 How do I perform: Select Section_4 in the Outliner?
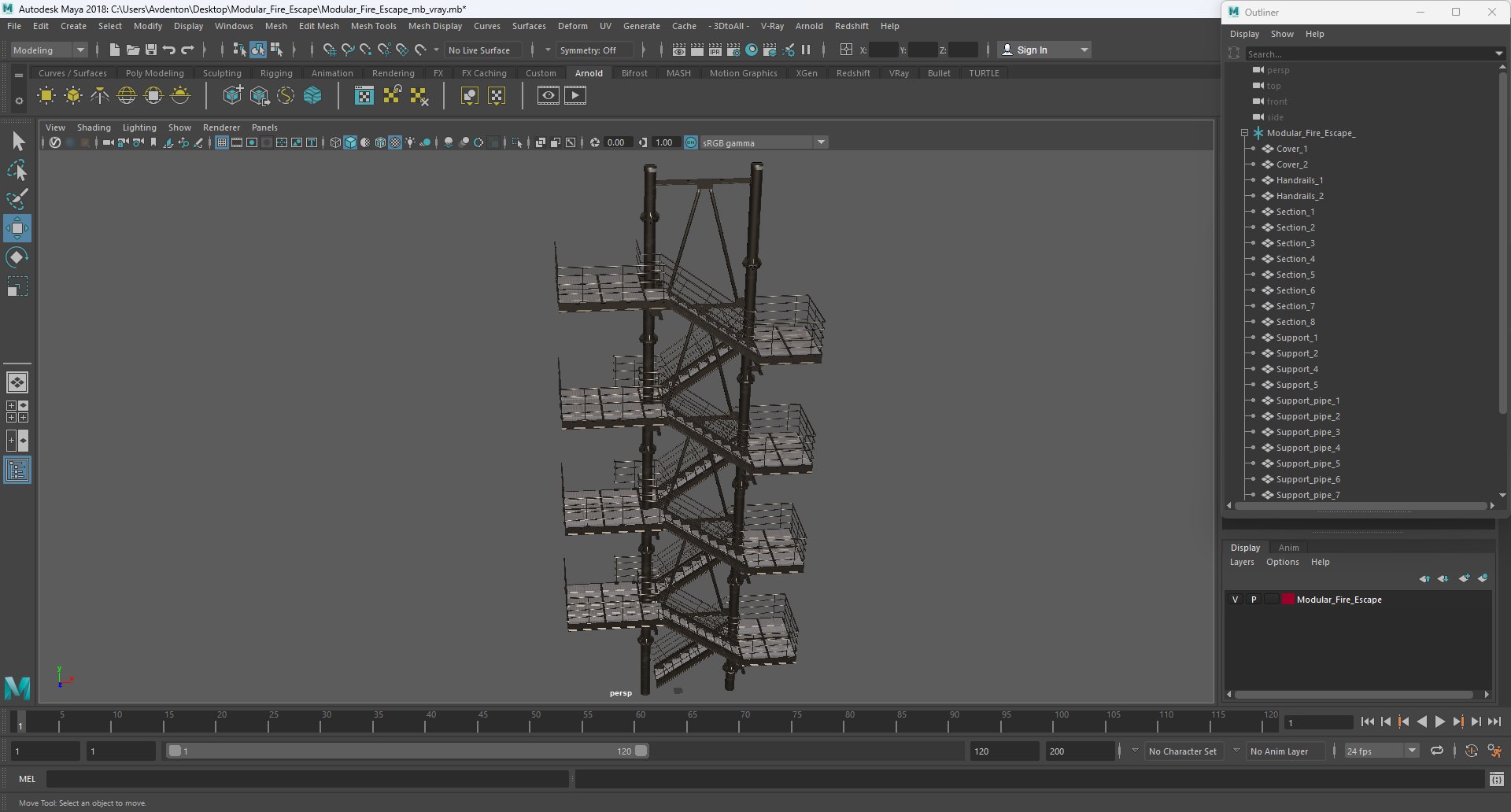pyautogui.click(x=1295, y=259)
